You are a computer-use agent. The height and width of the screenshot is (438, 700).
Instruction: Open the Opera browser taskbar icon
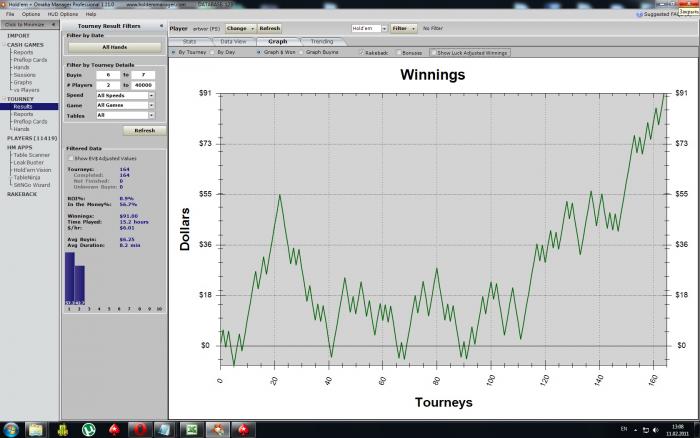(140, 430)
